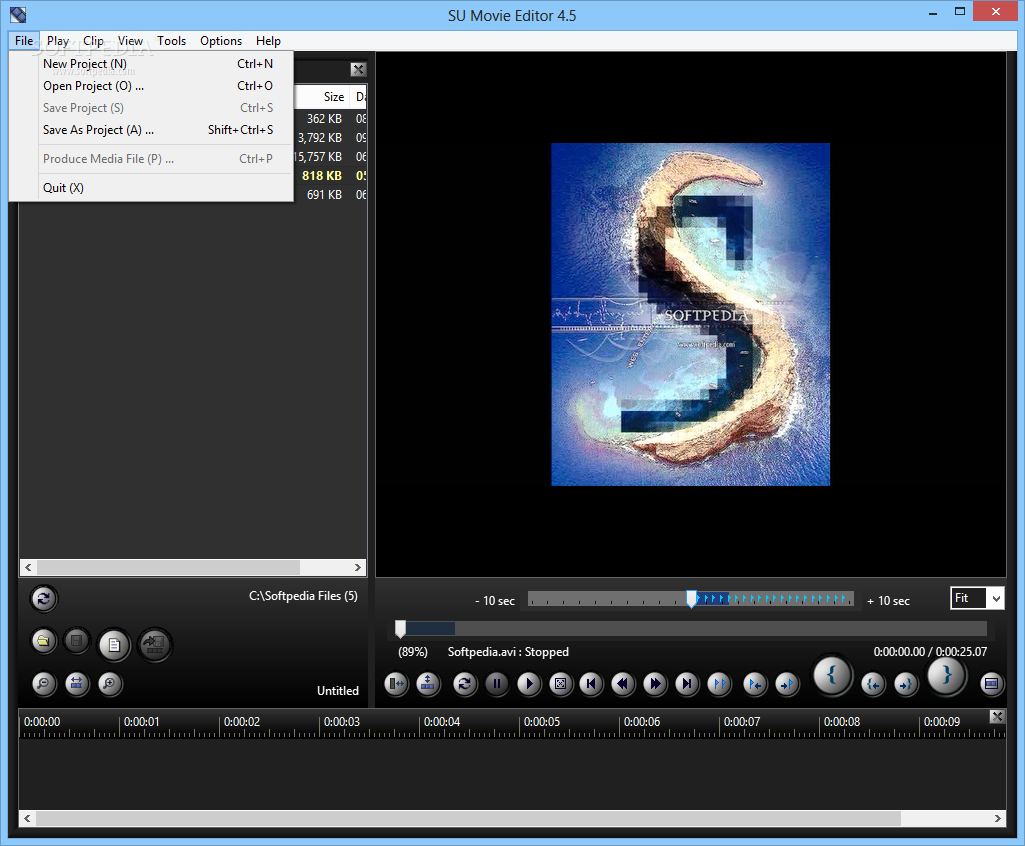Click the play button
The height and width of the screenshot is (846, 1025).
coord(529,684)
